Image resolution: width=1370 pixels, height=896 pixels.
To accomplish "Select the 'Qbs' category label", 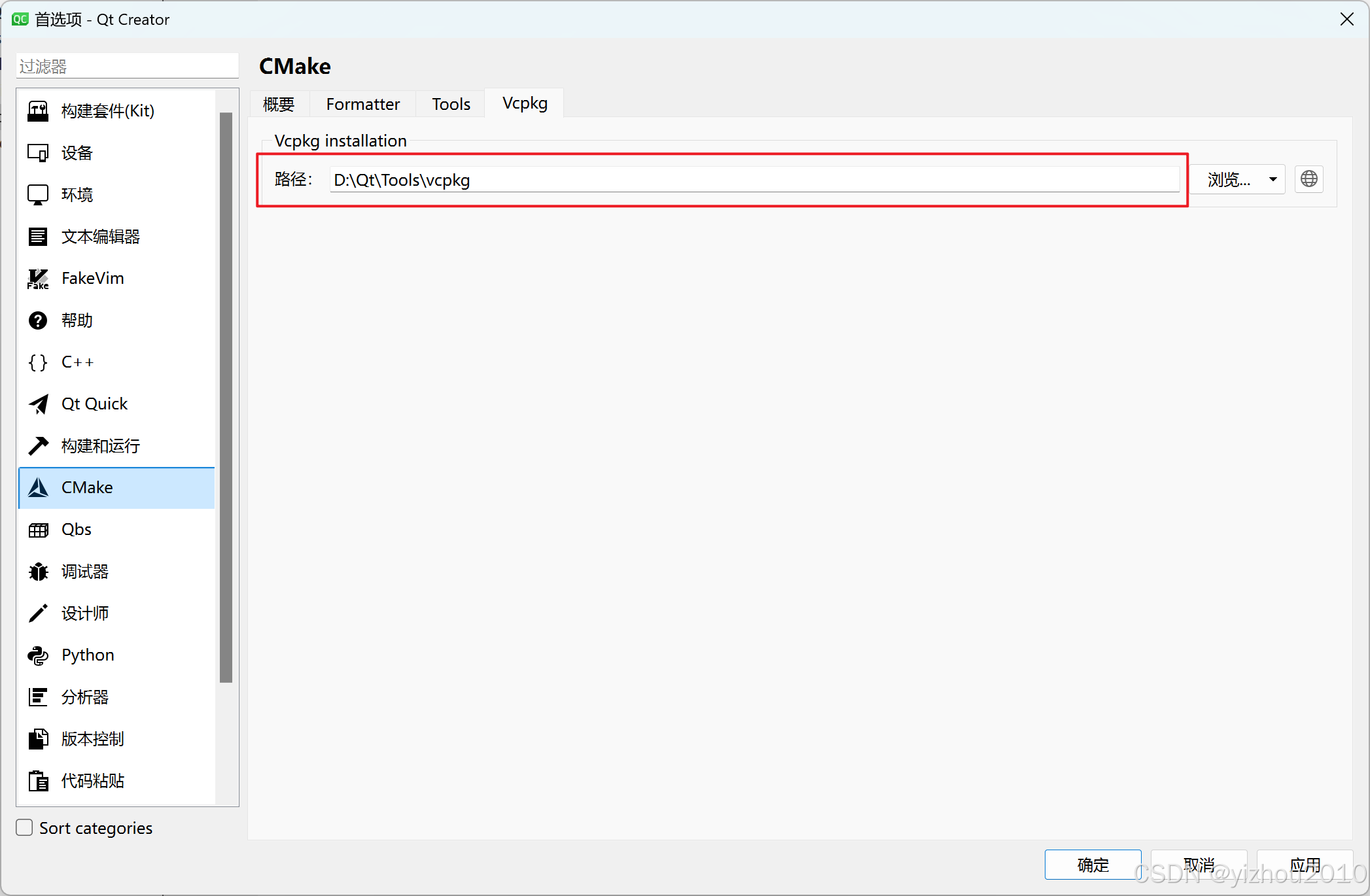I will 77,530.
